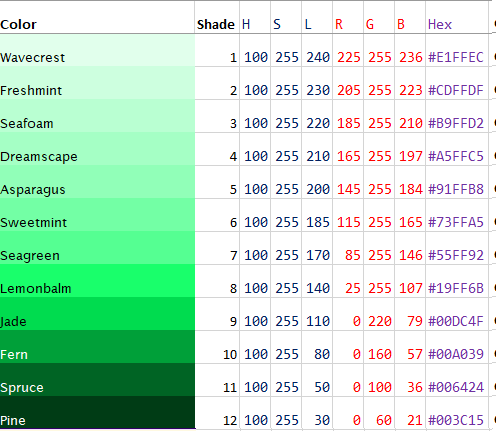Click the hex cell #006424 for Spruce

457,380
